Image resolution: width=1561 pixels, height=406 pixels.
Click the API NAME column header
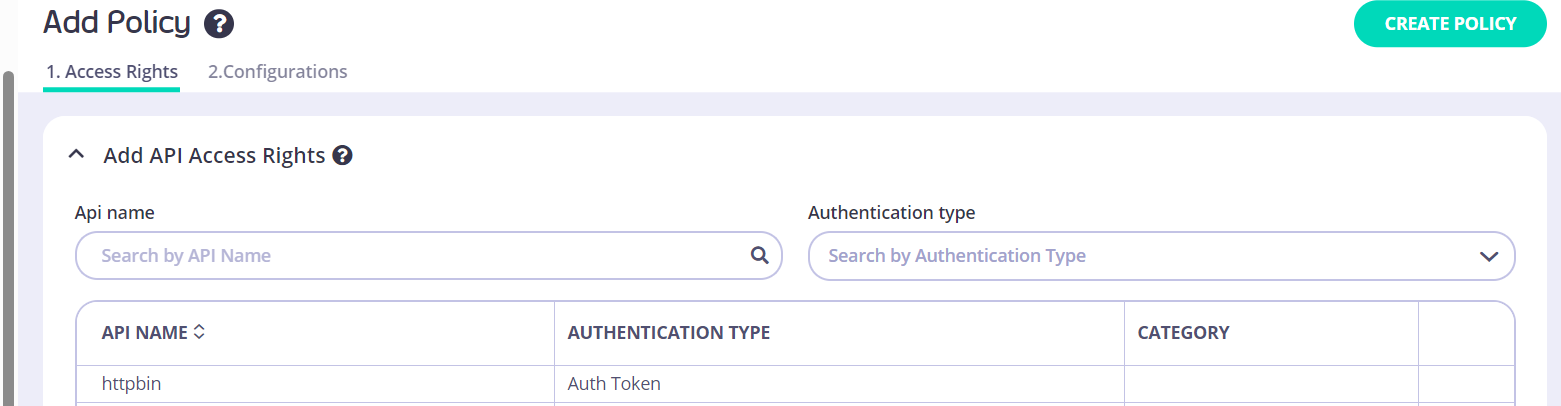pos(144,333)
